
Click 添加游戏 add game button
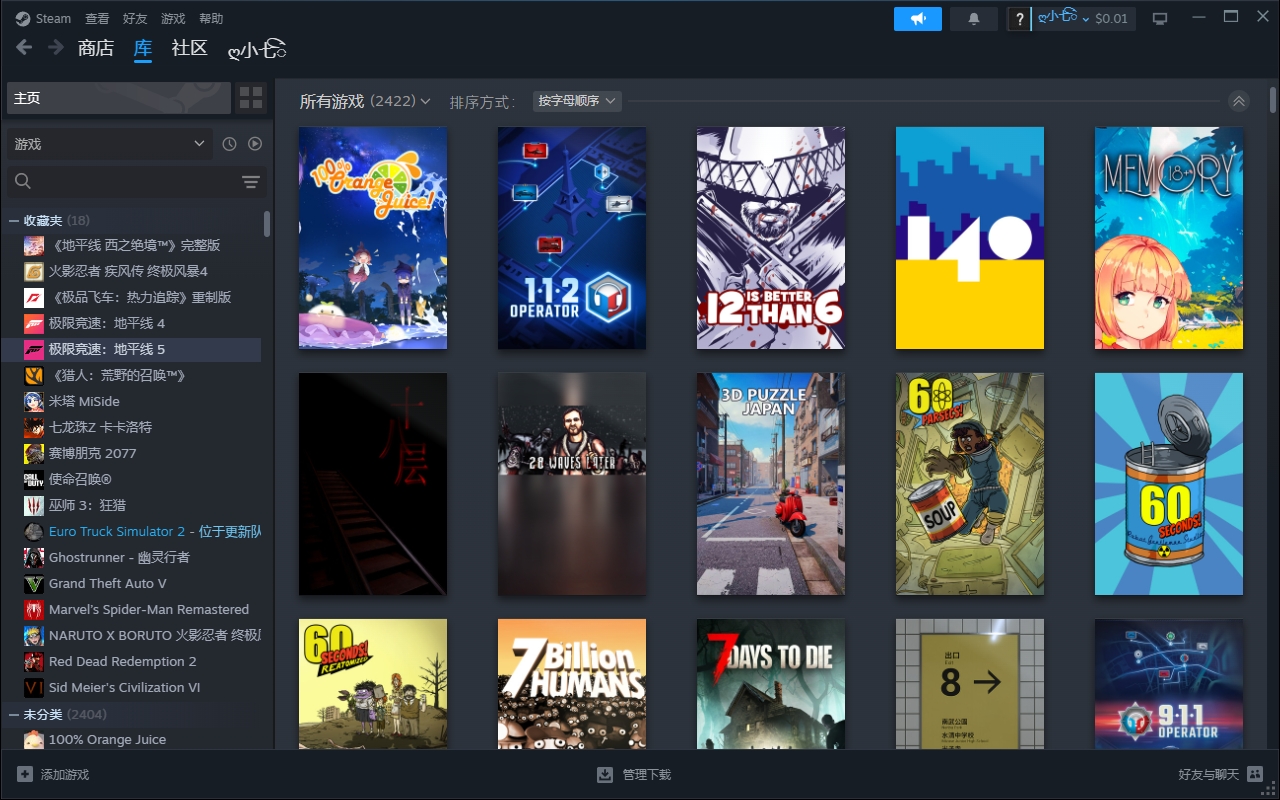(53, 775)
